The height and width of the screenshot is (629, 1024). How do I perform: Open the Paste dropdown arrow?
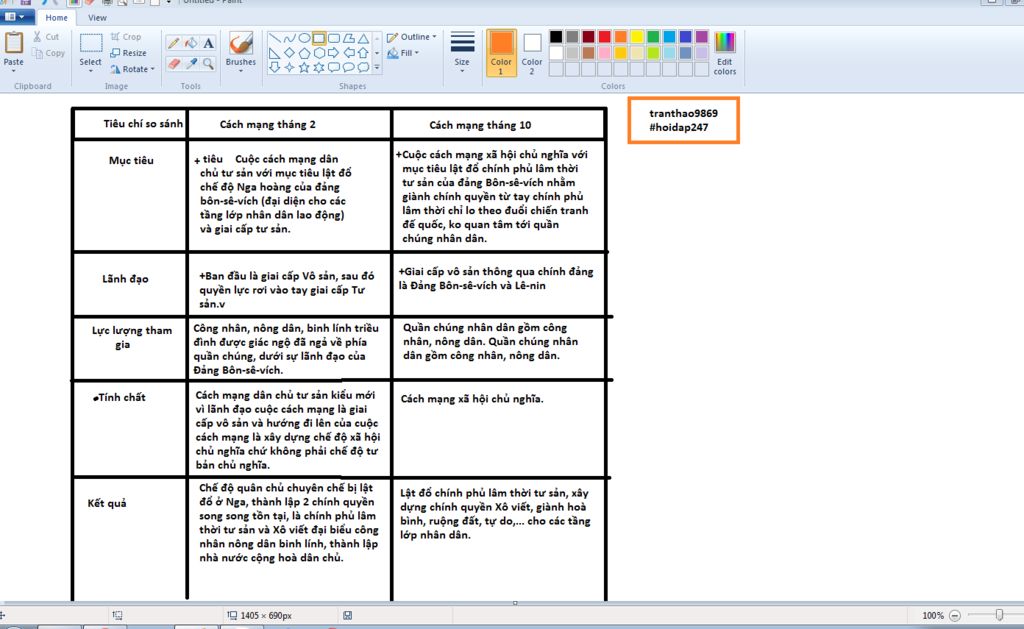[13, 71]
